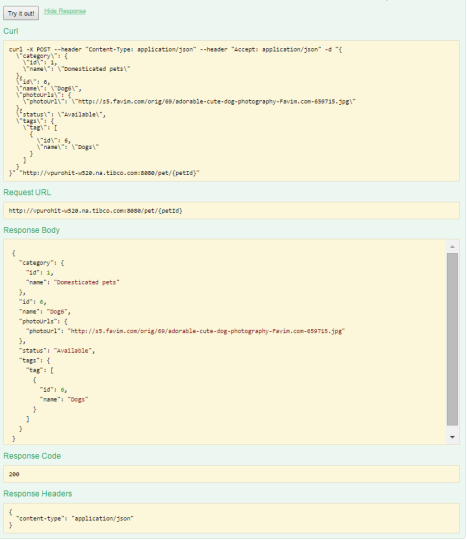The height and width of the screenshot is (540, 467).
Task: Click the Response Code heading
Action: click(32, 456)
